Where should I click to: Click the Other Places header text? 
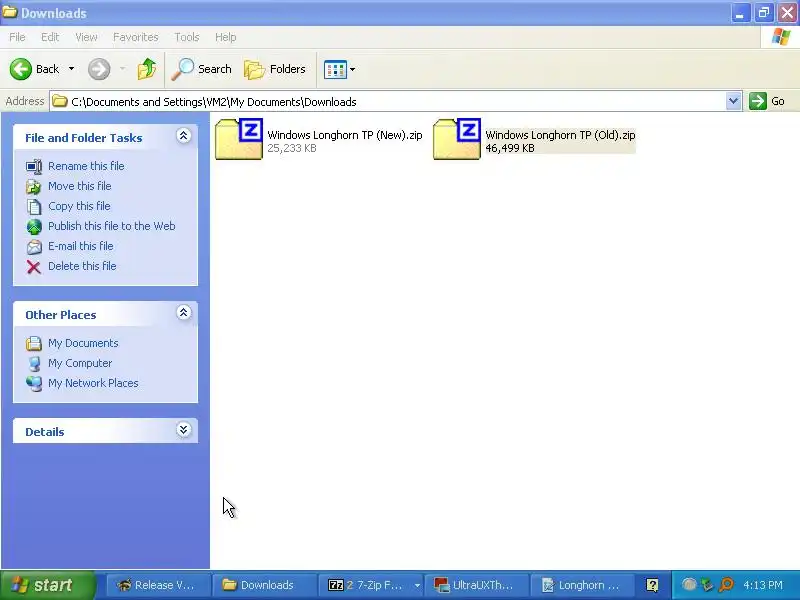tap(61, 315)
